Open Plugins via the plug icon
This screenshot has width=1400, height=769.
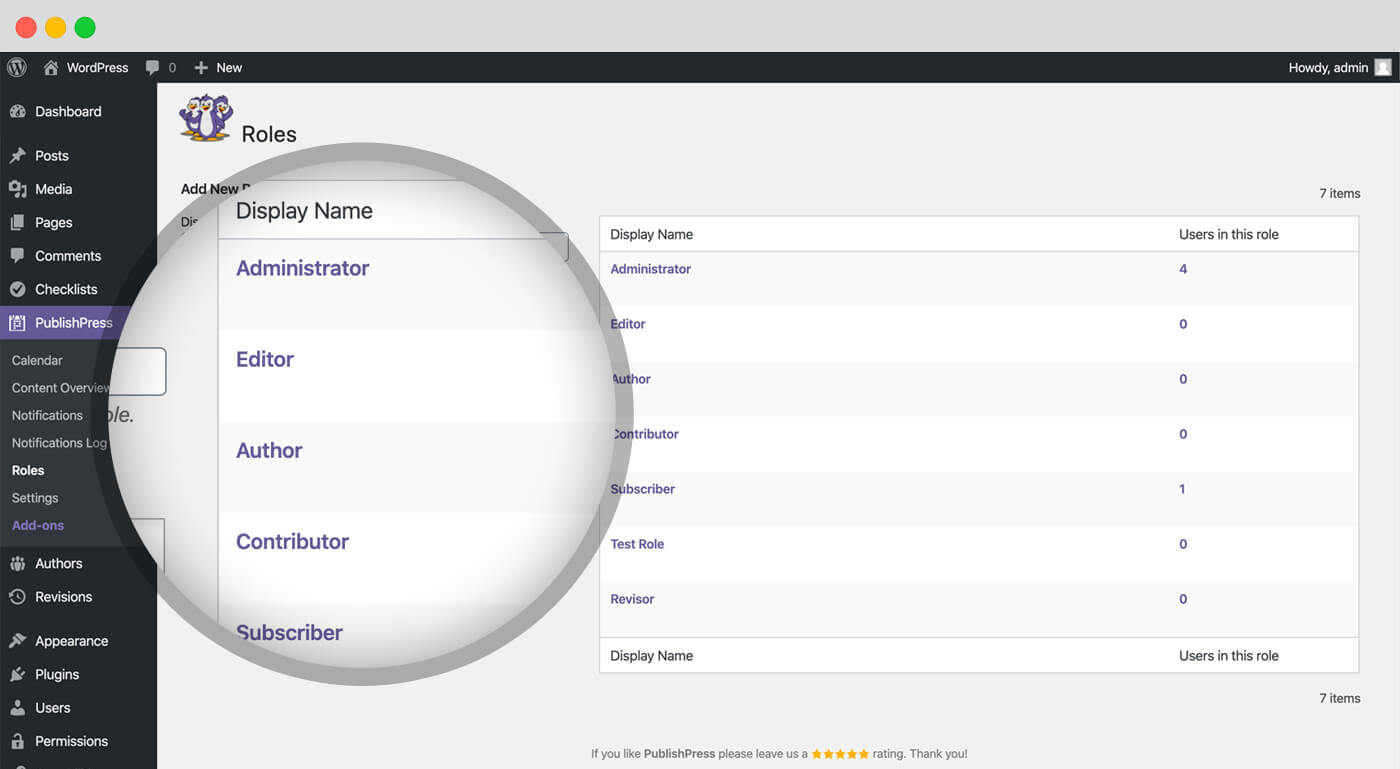pos(17,674)
